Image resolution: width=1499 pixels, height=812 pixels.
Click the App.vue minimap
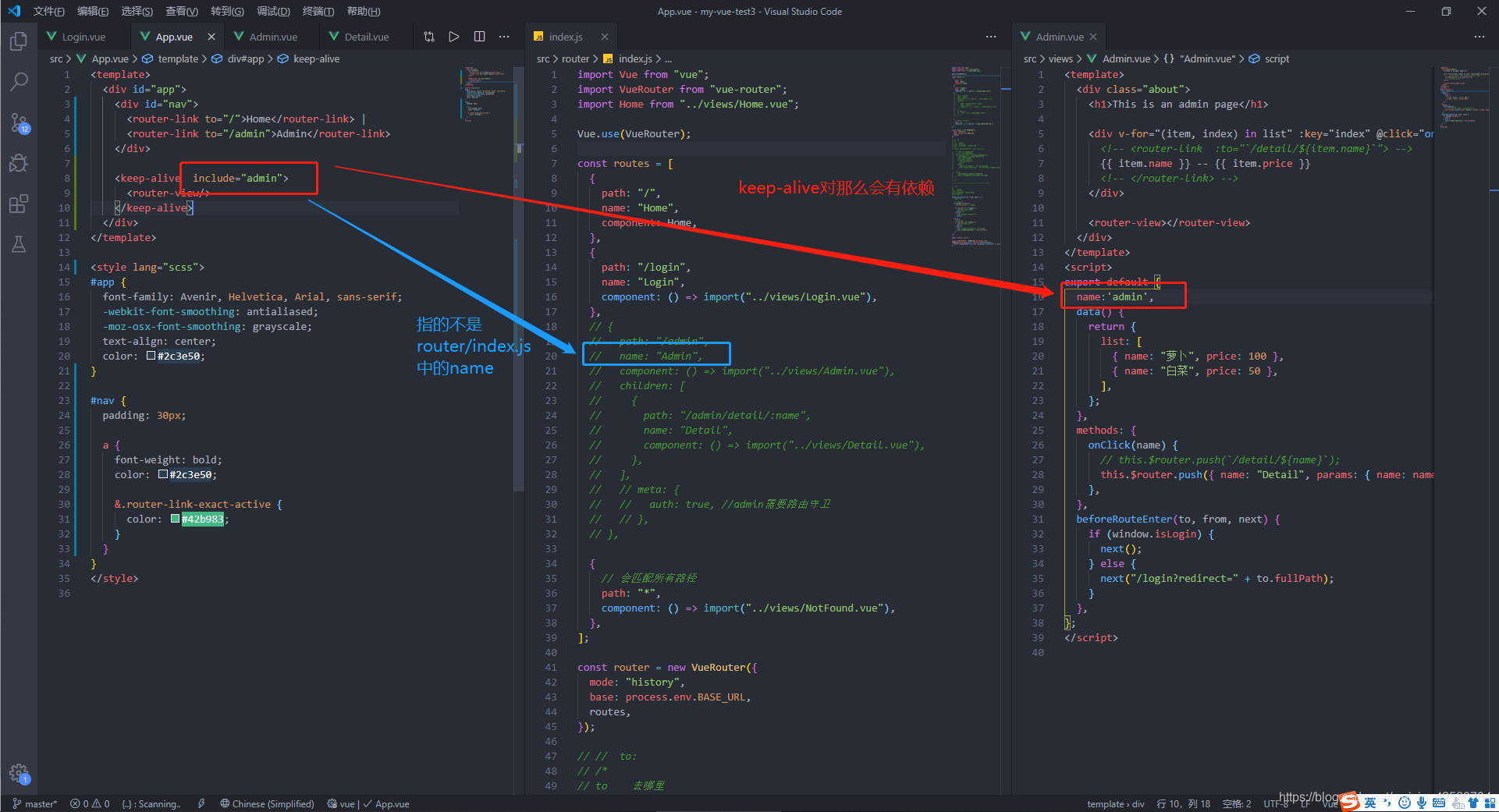(x=485, y=94)
